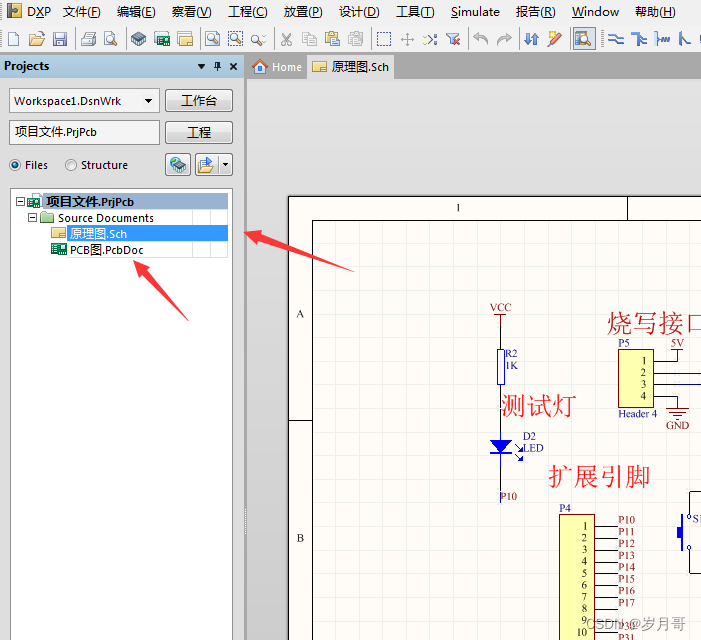The image size is (701, 640).
Task: Click the Print toolbar icon
Action: pos(88,39)
